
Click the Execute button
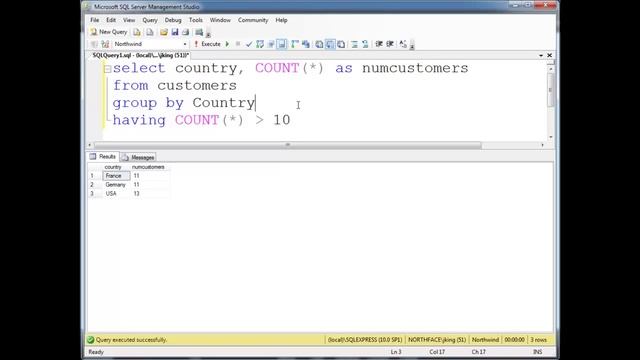tap(207, 44)
